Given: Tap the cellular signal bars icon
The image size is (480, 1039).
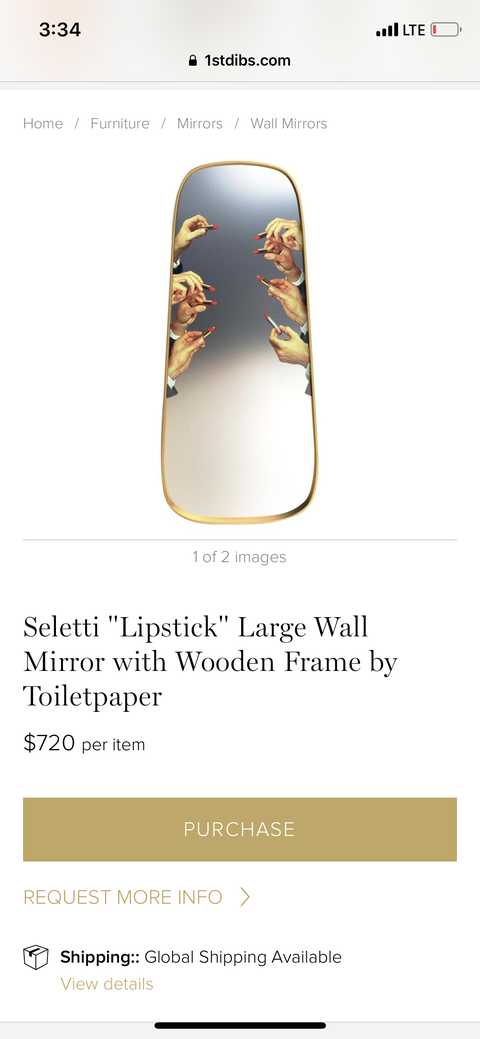Looking at the screenshot, I should (387, 30).
